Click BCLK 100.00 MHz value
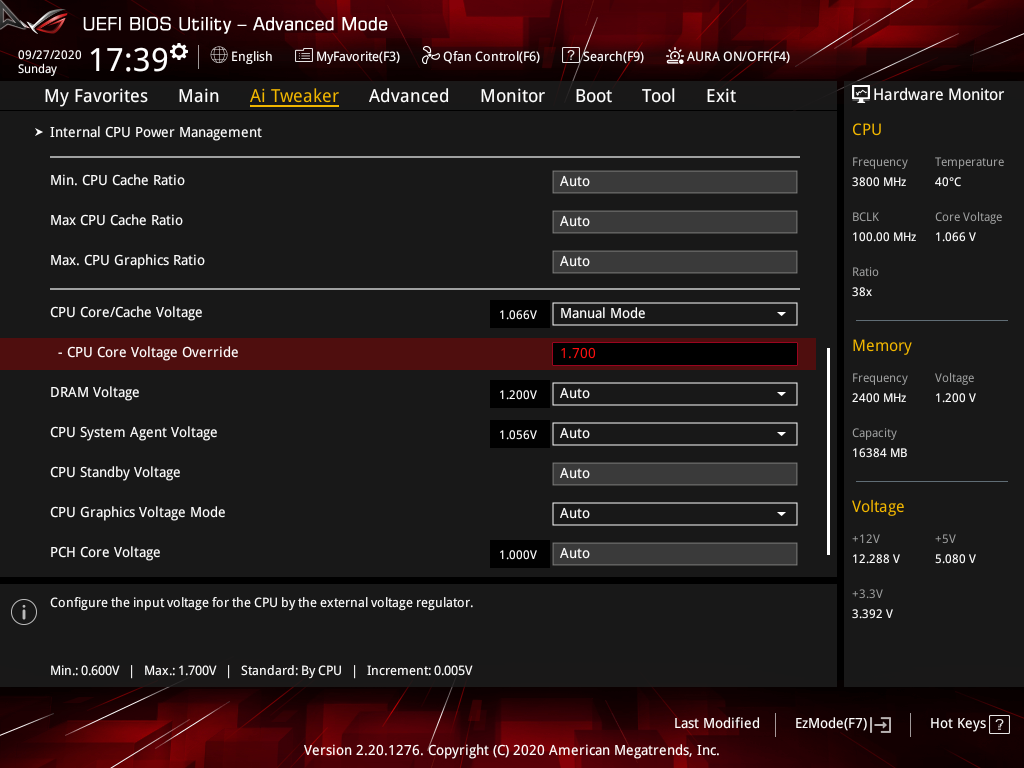Screen dimensions: 1024x768 884,237
